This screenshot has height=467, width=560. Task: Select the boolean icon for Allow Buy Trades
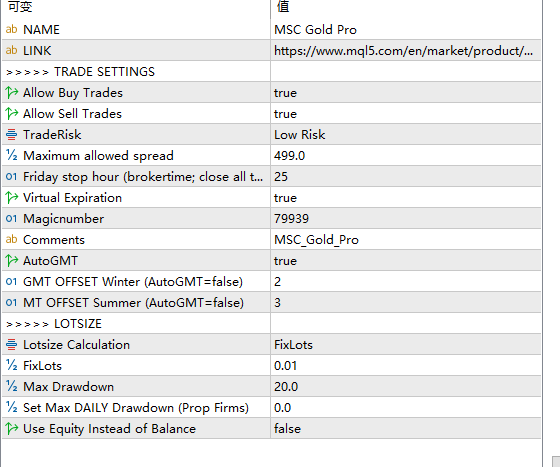[x=11, y=92]
